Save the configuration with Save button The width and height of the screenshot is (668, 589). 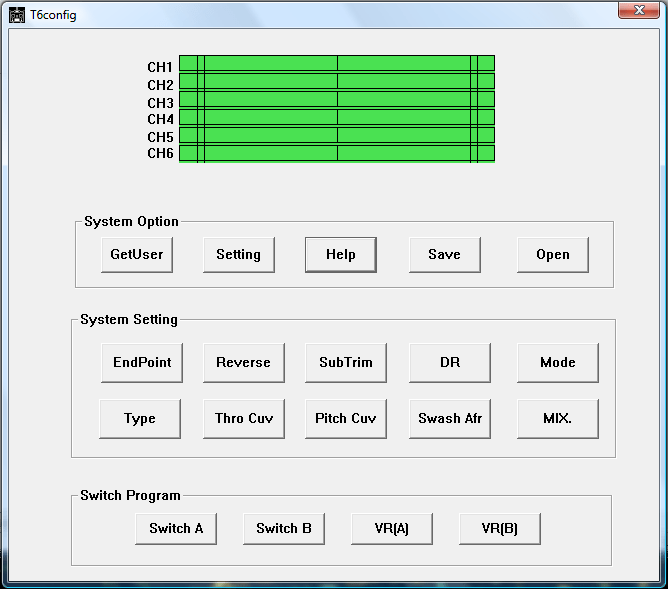coord(445,255)
